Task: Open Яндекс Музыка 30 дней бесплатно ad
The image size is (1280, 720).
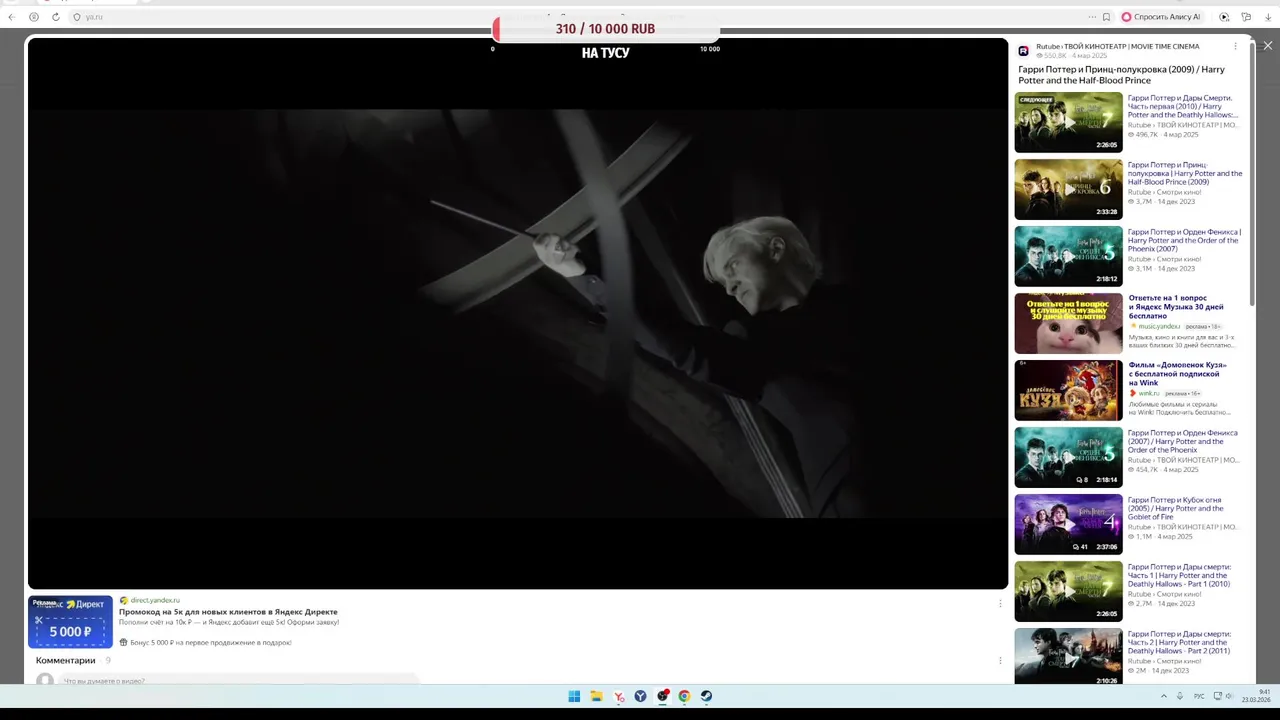Action: click(x=1176, y=307)
